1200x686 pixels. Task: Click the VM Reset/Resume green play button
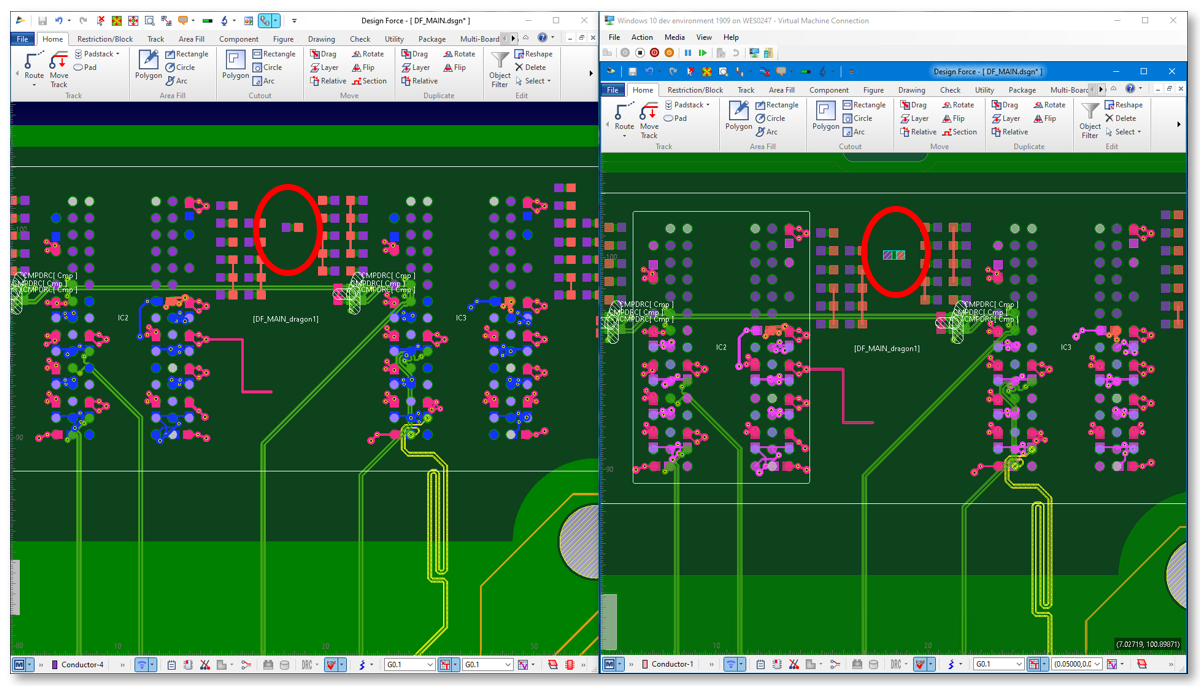pyautogui.click(x=703, y=52)
